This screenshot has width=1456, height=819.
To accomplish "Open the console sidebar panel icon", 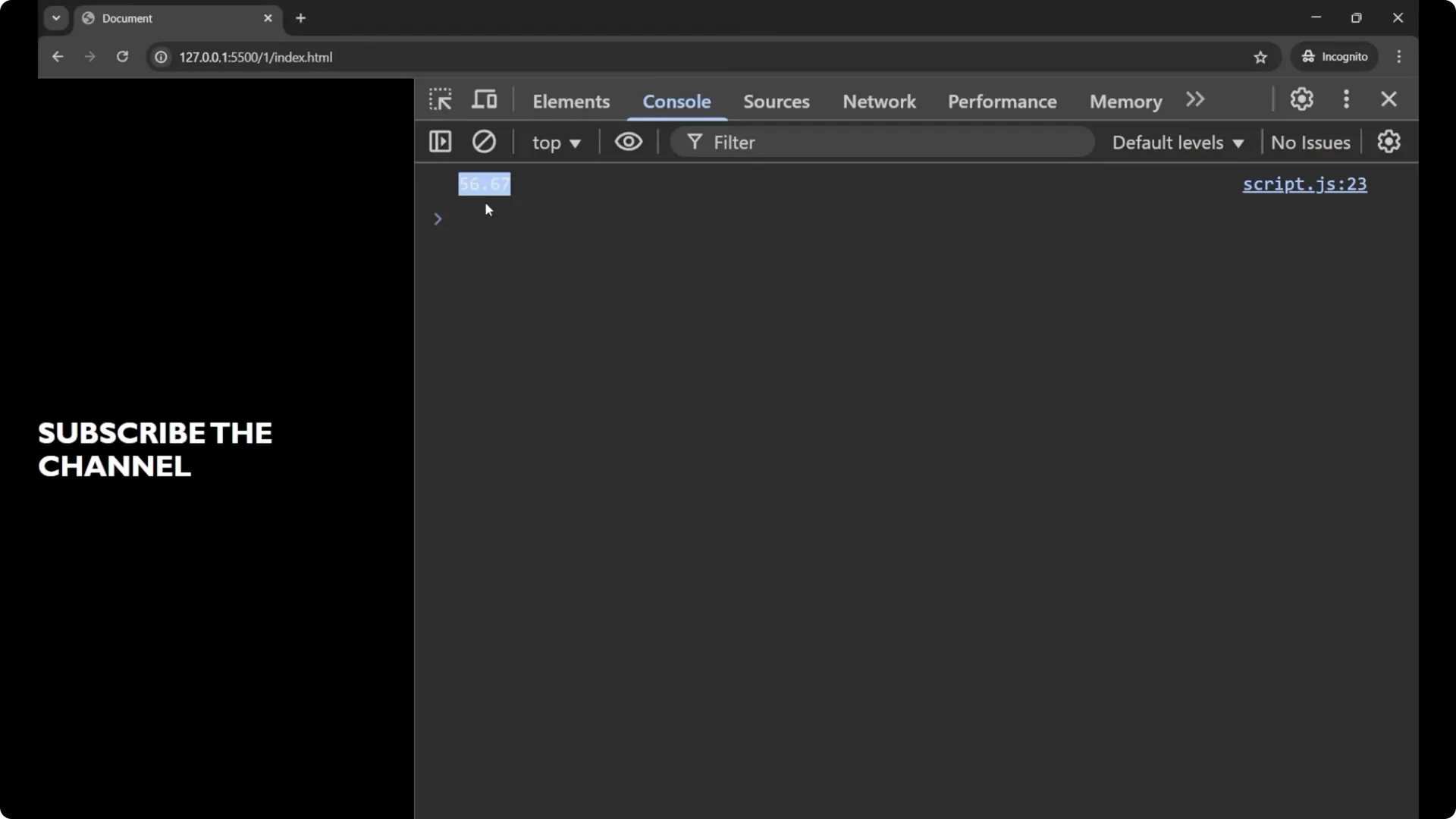I will pyautogui.click(x=440, y=142).
